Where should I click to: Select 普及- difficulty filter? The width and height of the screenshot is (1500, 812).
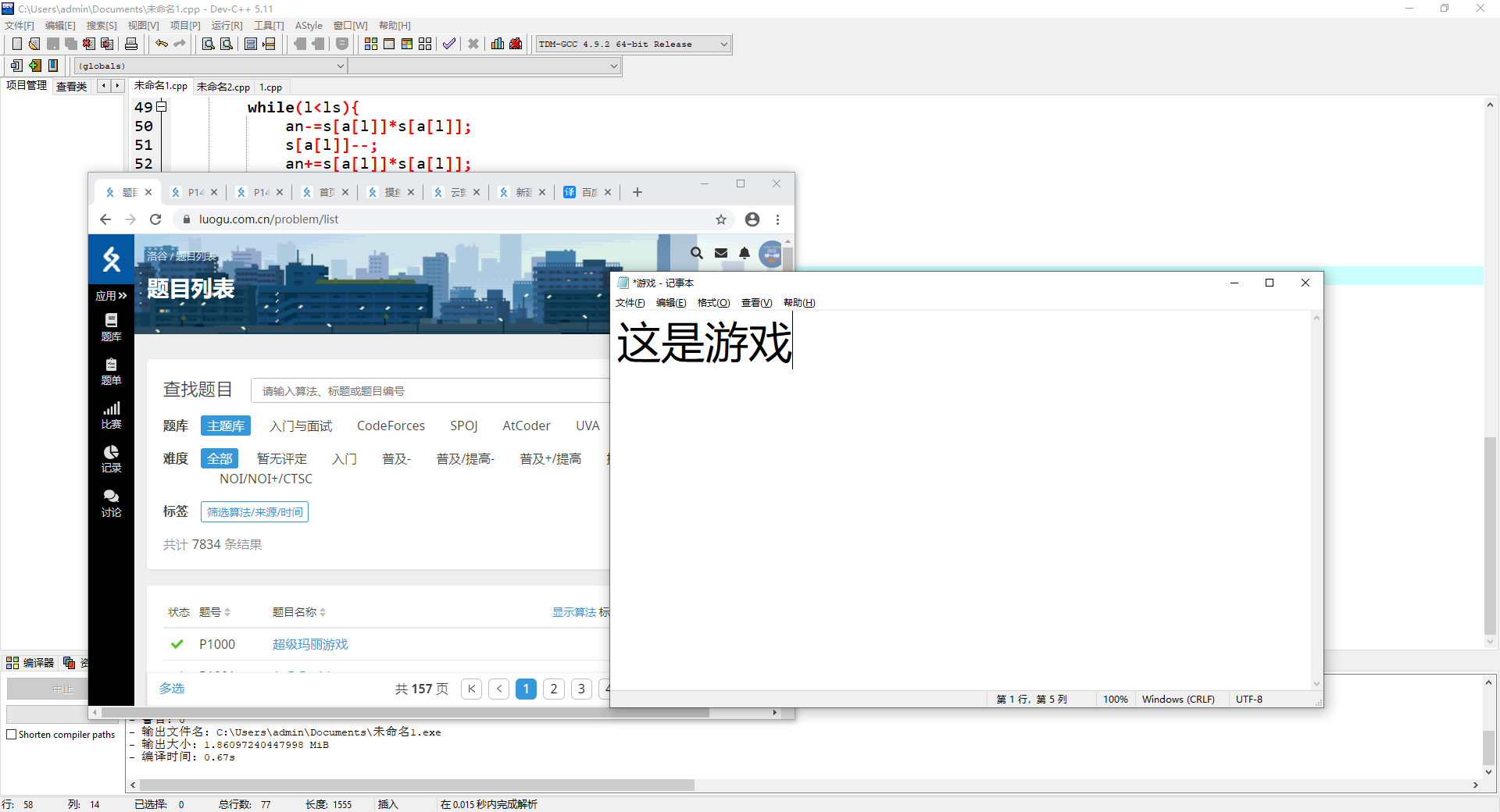[x=396, y=458]
